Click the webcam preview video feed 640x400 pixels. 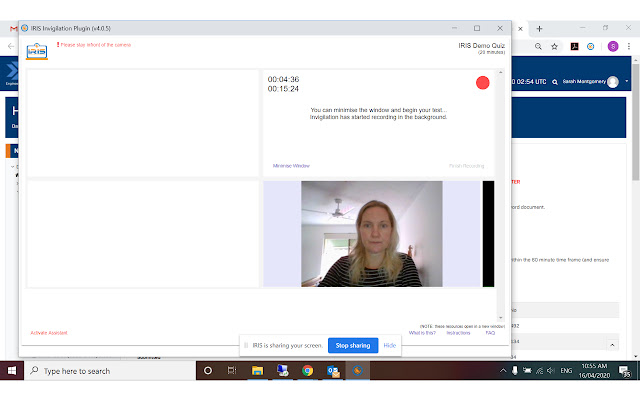[x=371, y=234]
